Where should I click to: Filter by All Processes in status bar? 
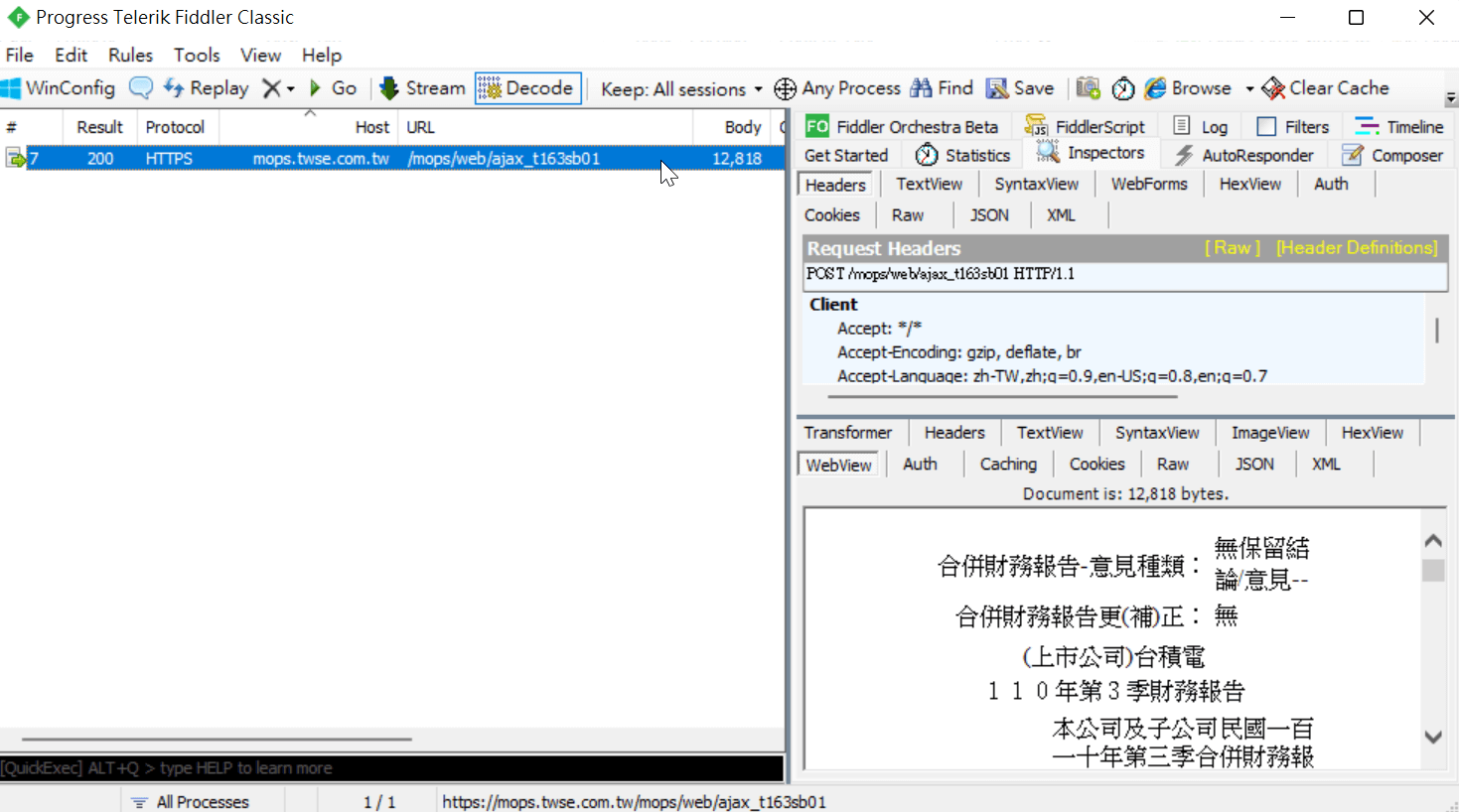(x=191, y=802)
